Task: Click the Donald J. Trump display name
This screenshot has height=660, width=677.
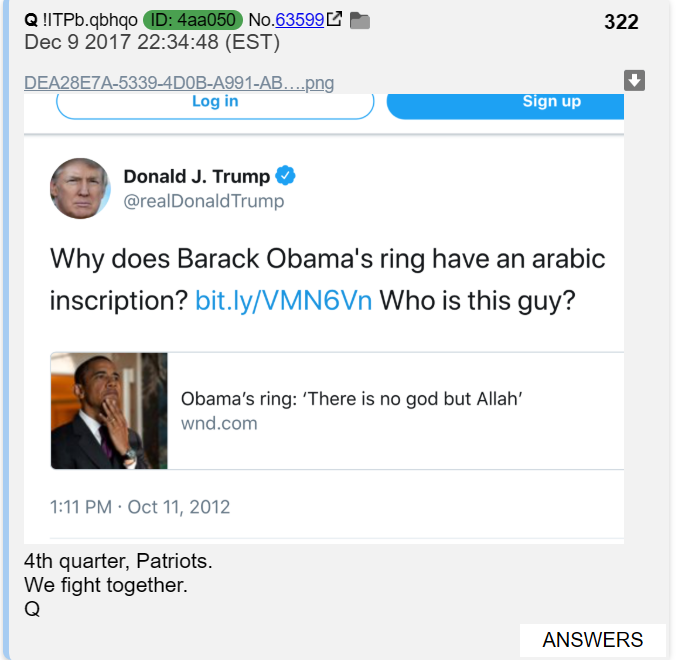Action: [x=197, y=177]
